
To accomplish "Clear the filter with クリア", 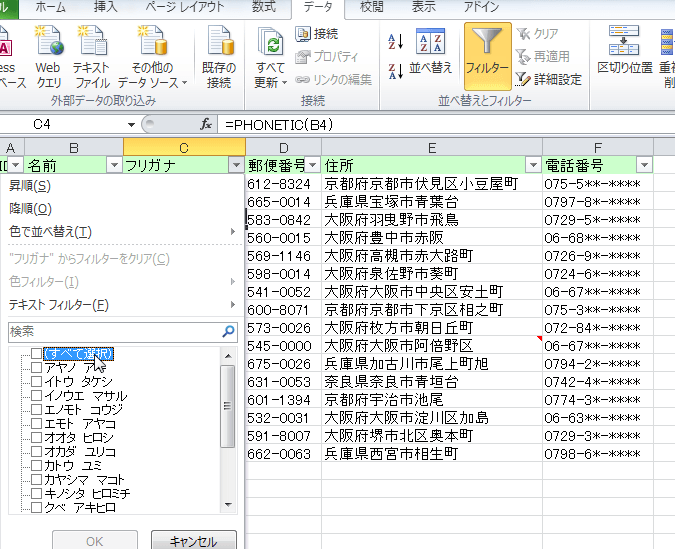I will (x=538, y=34).
